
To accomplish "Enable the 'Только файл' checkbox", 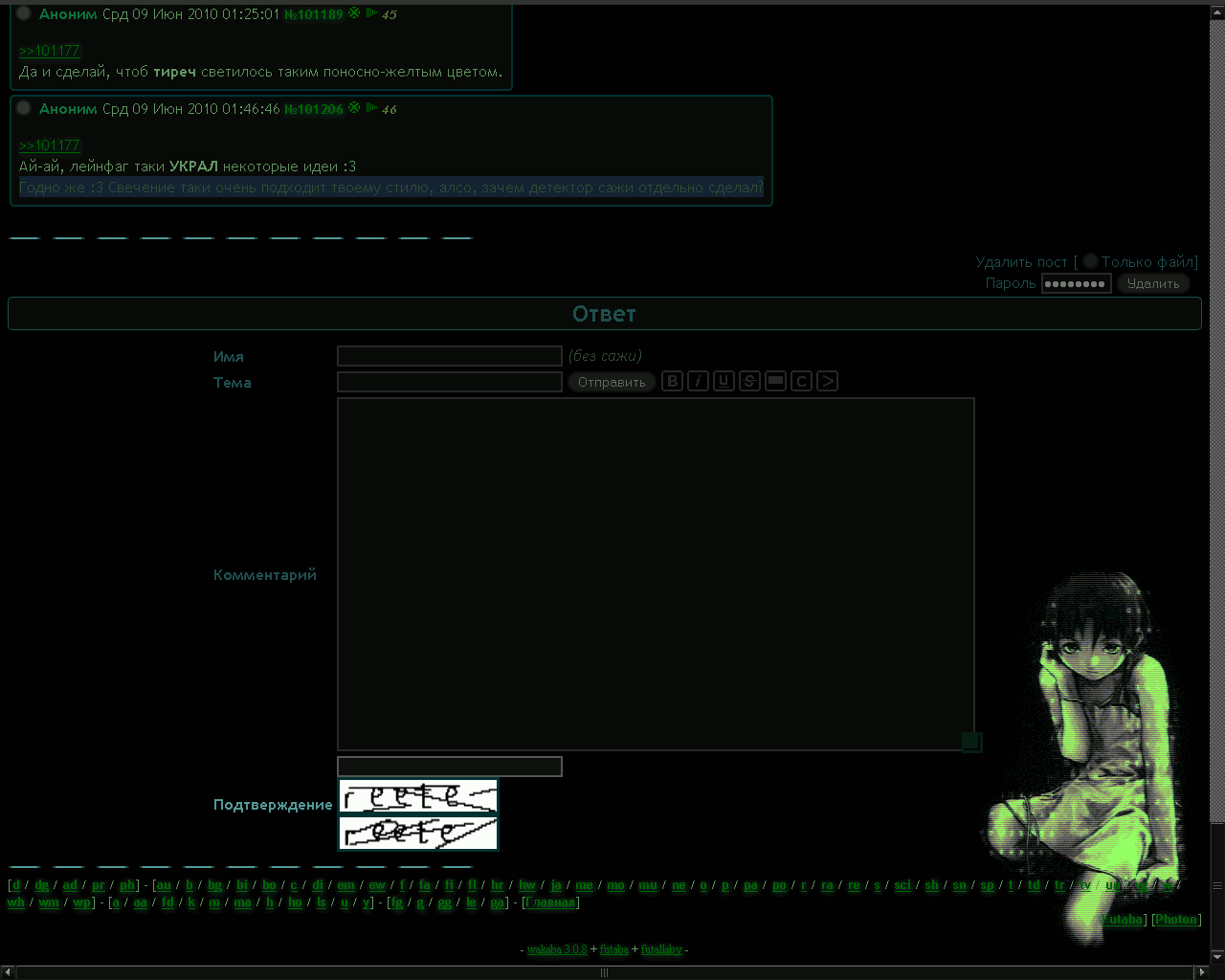I will click(1090, 261).
